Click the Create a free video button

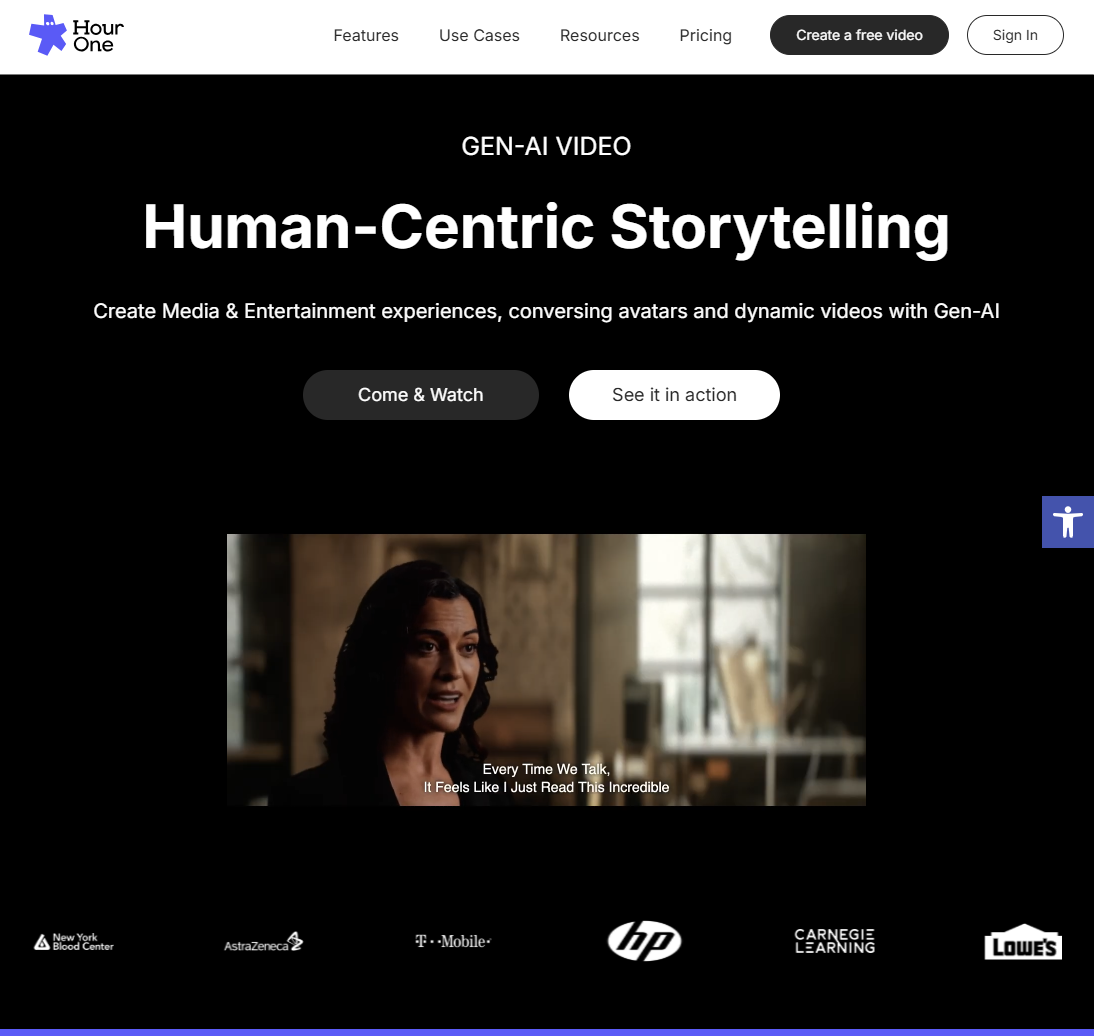859,35
